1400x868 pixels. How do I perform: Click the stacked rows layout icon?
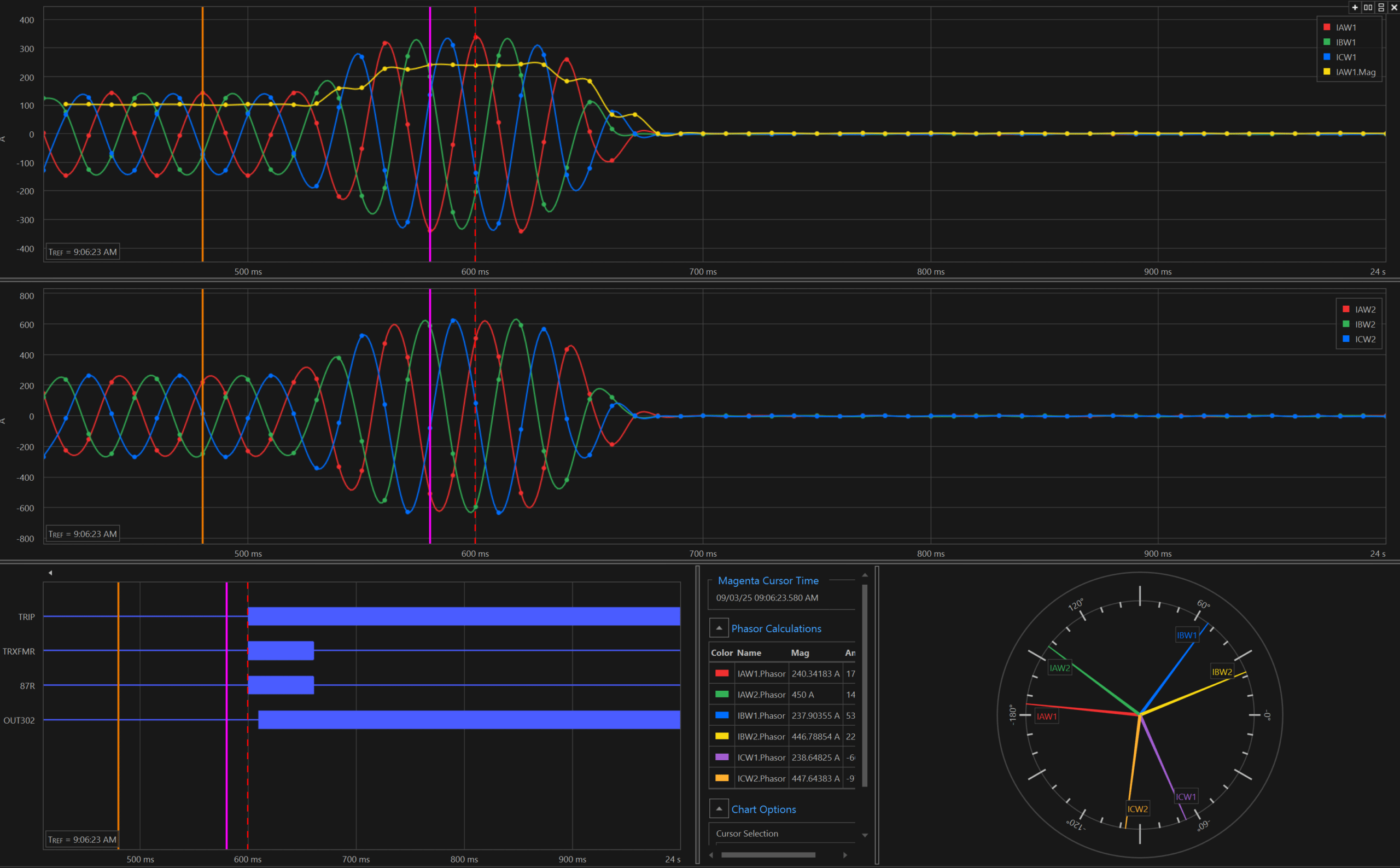coord(1381,8)
